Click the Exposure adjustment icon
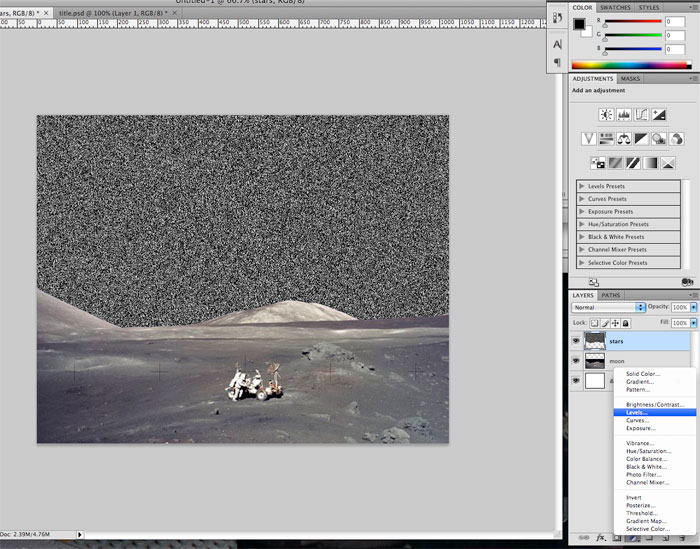 coord(657,115)
